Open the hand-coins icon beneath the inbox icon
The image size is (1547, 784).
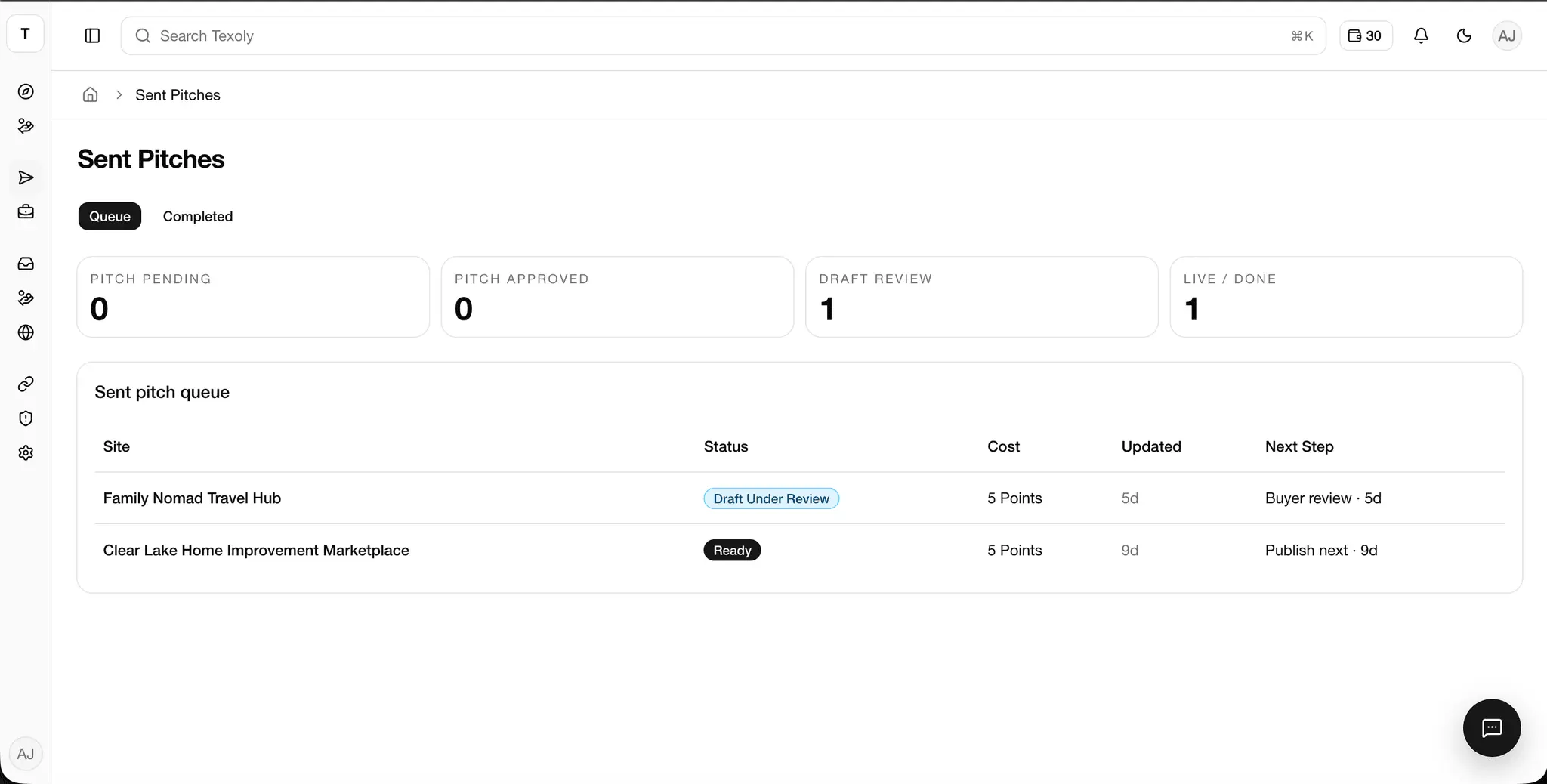pos(26,298)
